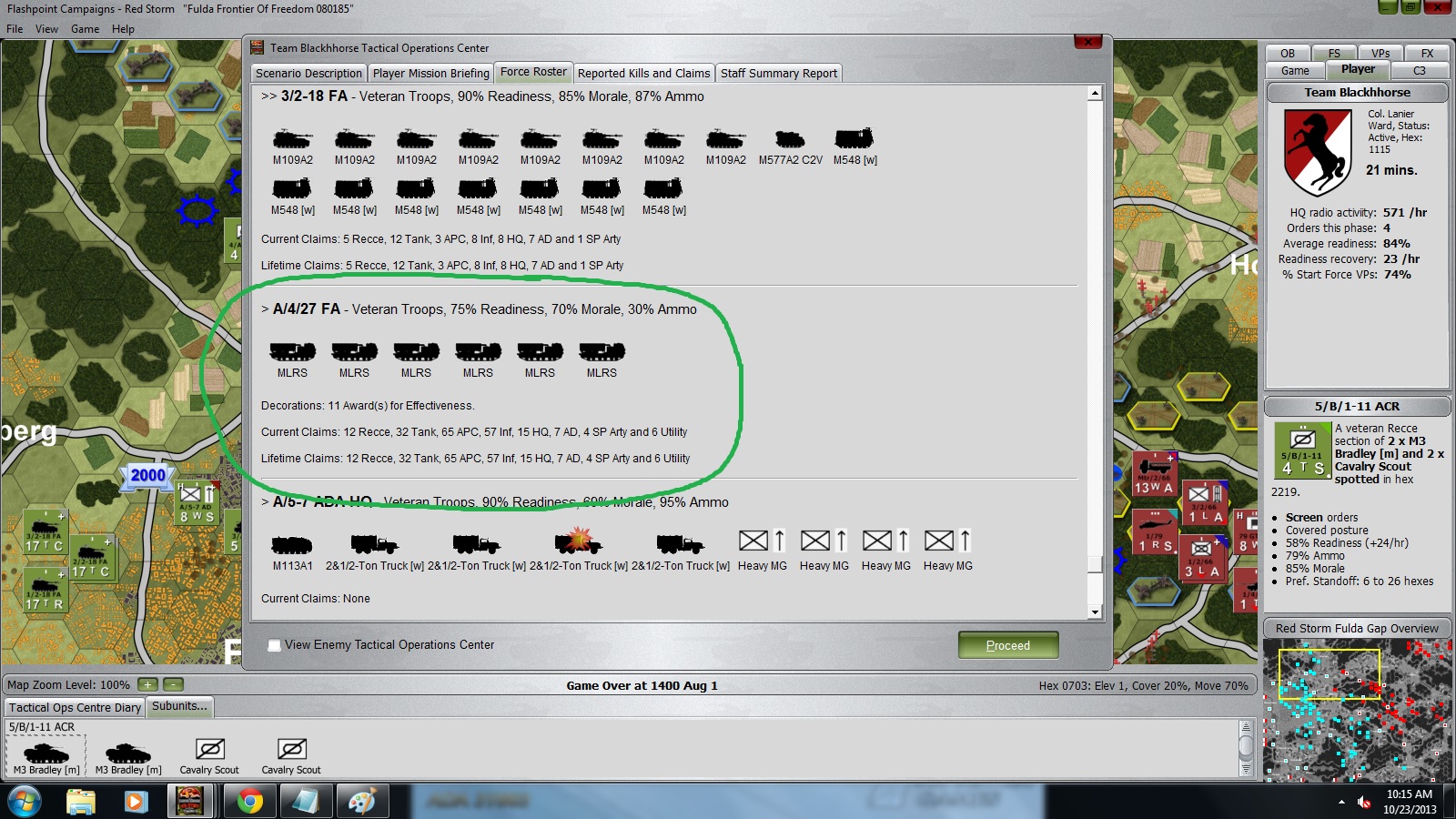
Task: Click the red 1 L A enemy counter
Action: [1205, 503]
